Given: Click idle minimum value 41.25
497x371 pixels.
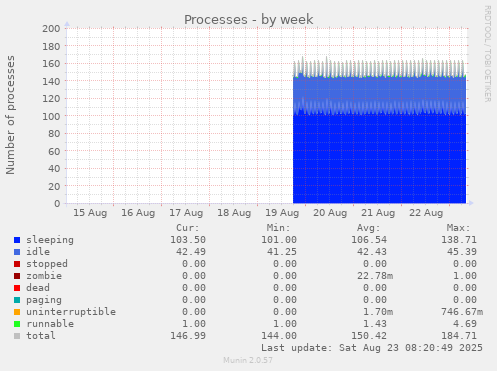Looking at the screenshot, I should coord(282,252).
